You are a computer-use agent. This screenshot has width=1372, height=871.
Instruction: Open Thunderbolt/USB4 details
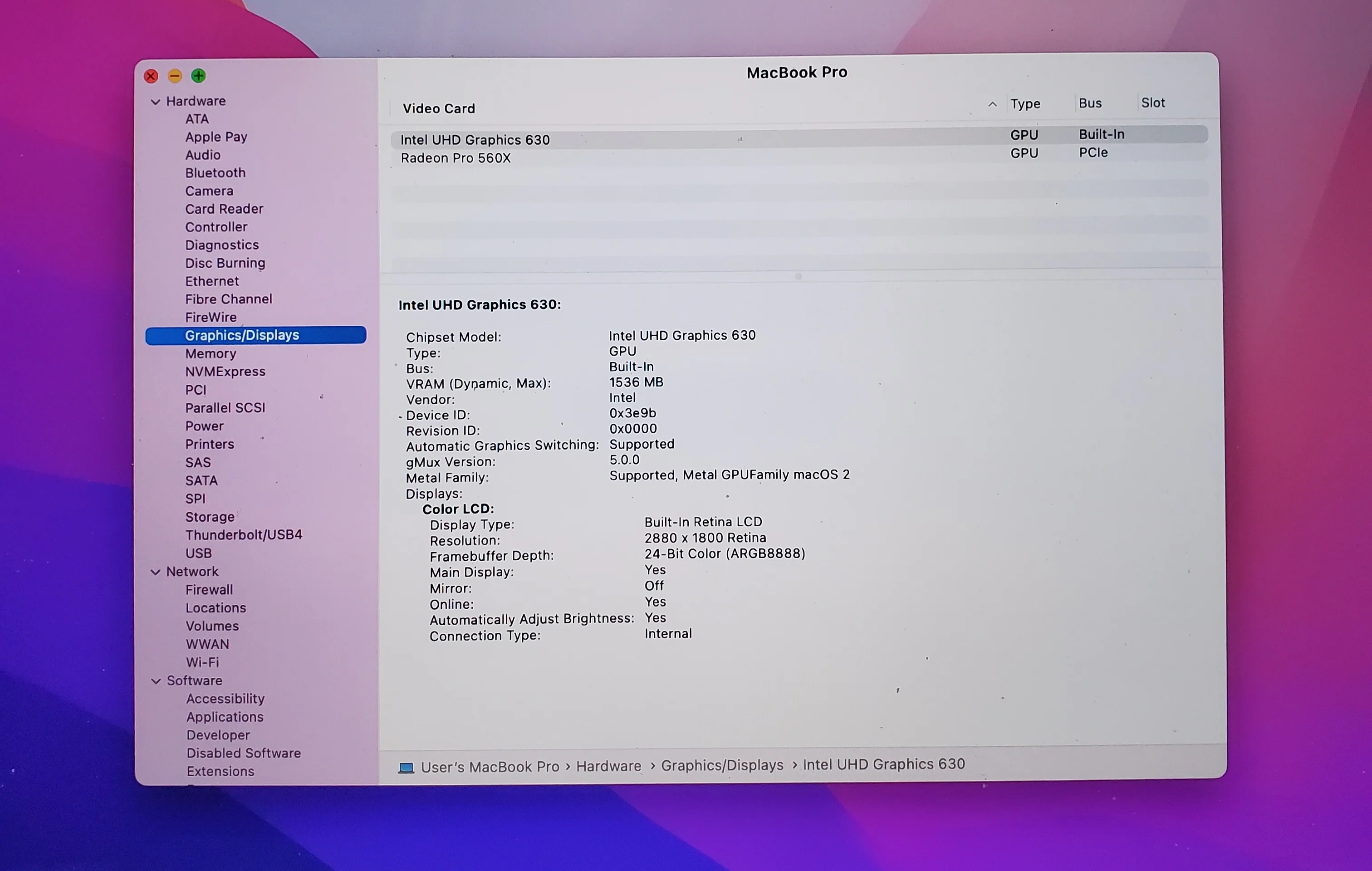pos(243,535)
